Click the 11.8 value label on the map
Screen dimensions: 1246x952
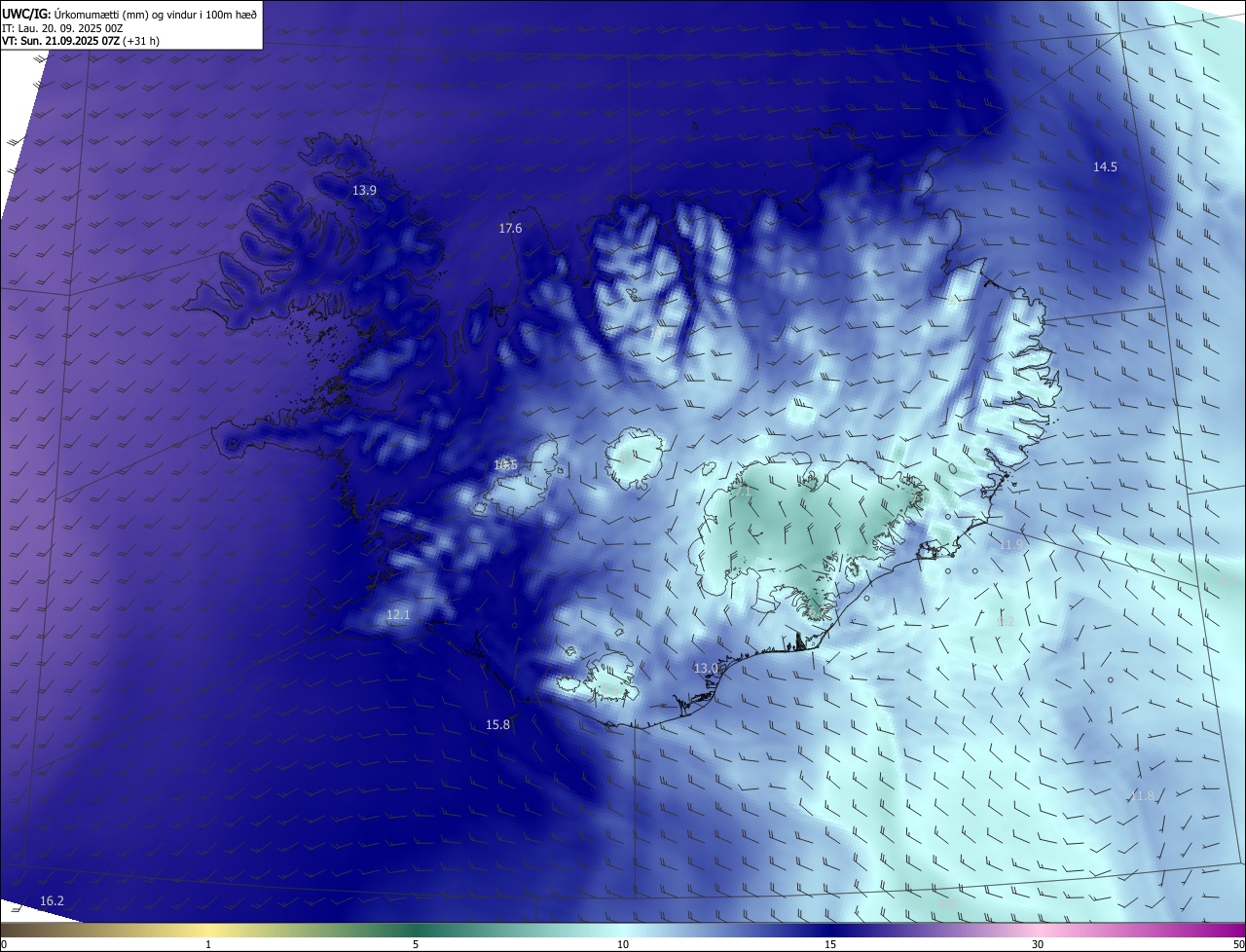[1141, 796]
